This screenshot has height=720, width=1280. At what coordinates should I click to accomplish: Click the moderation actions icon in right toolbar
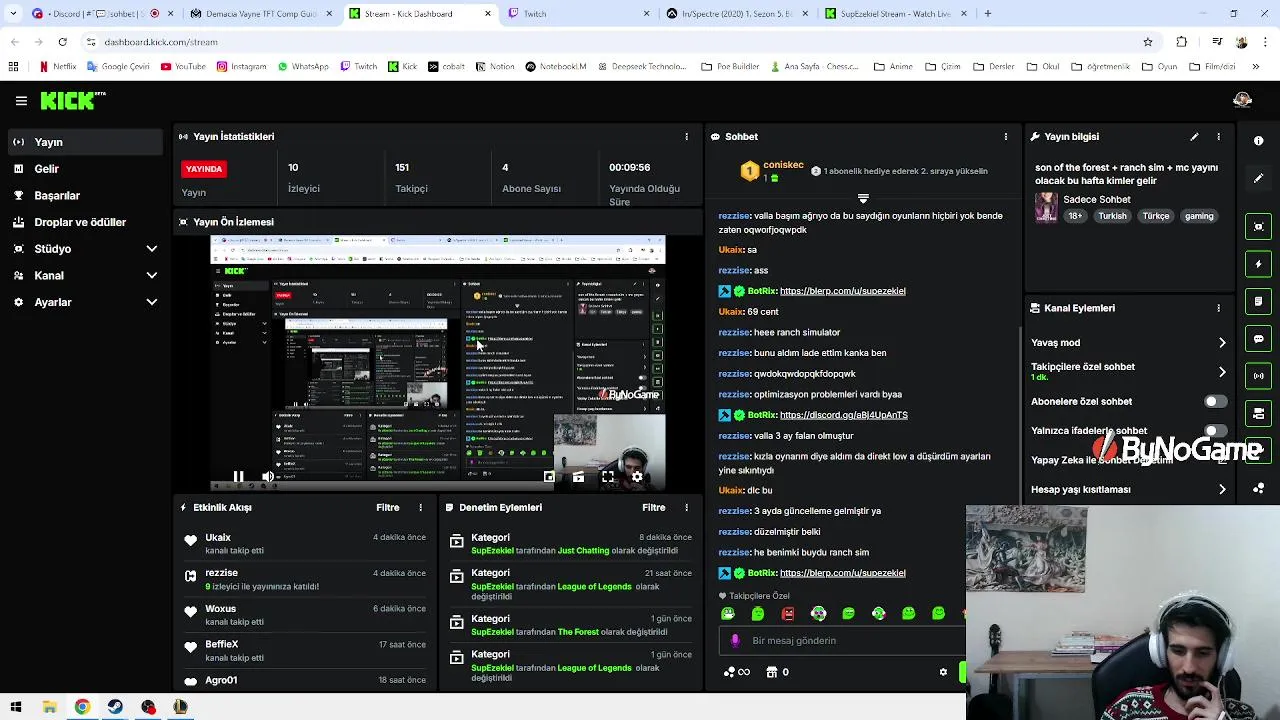(1259, 413)
